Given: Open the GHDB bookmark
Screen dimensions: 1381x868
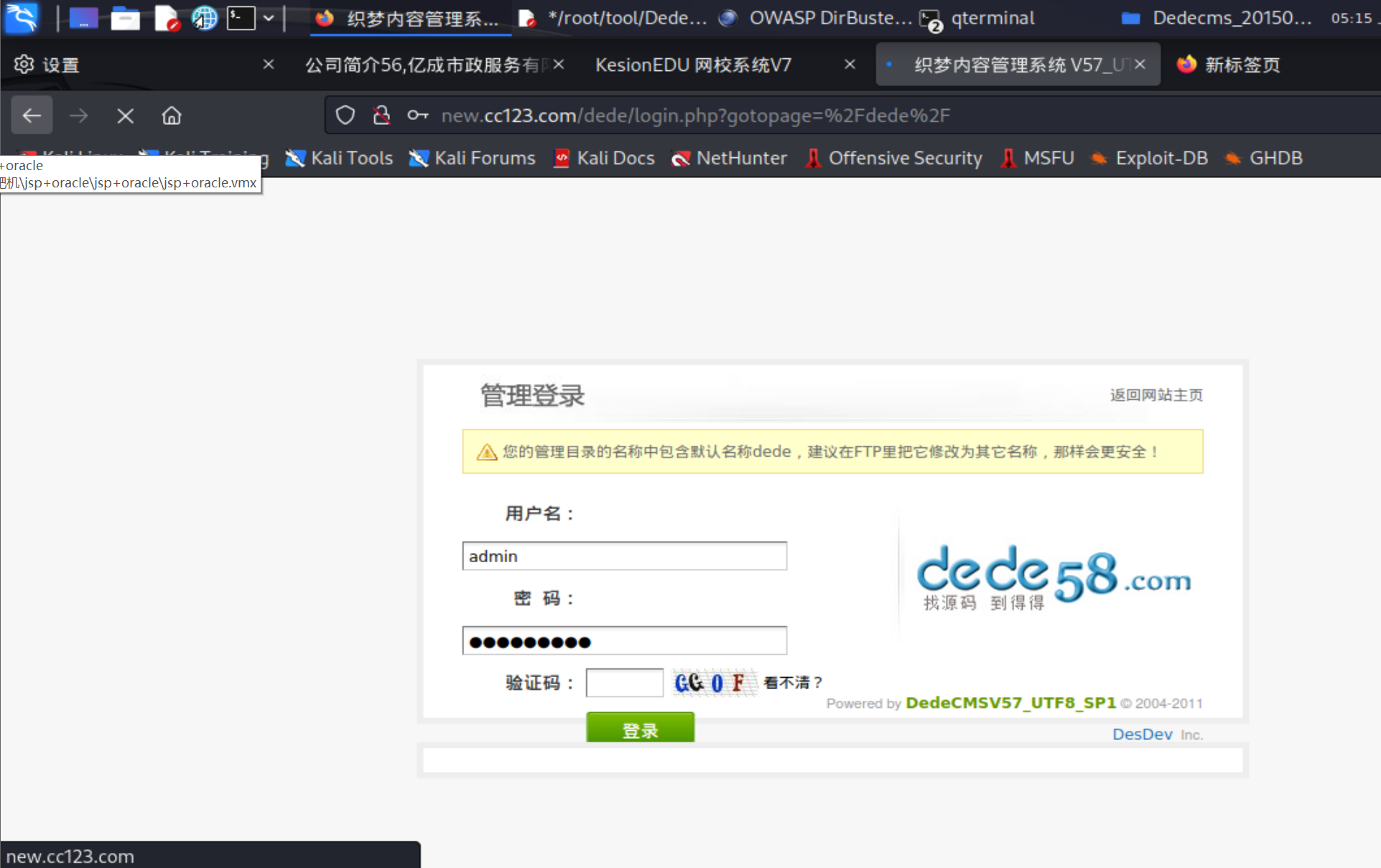Looking at the screenshot, I should 1264,158.
